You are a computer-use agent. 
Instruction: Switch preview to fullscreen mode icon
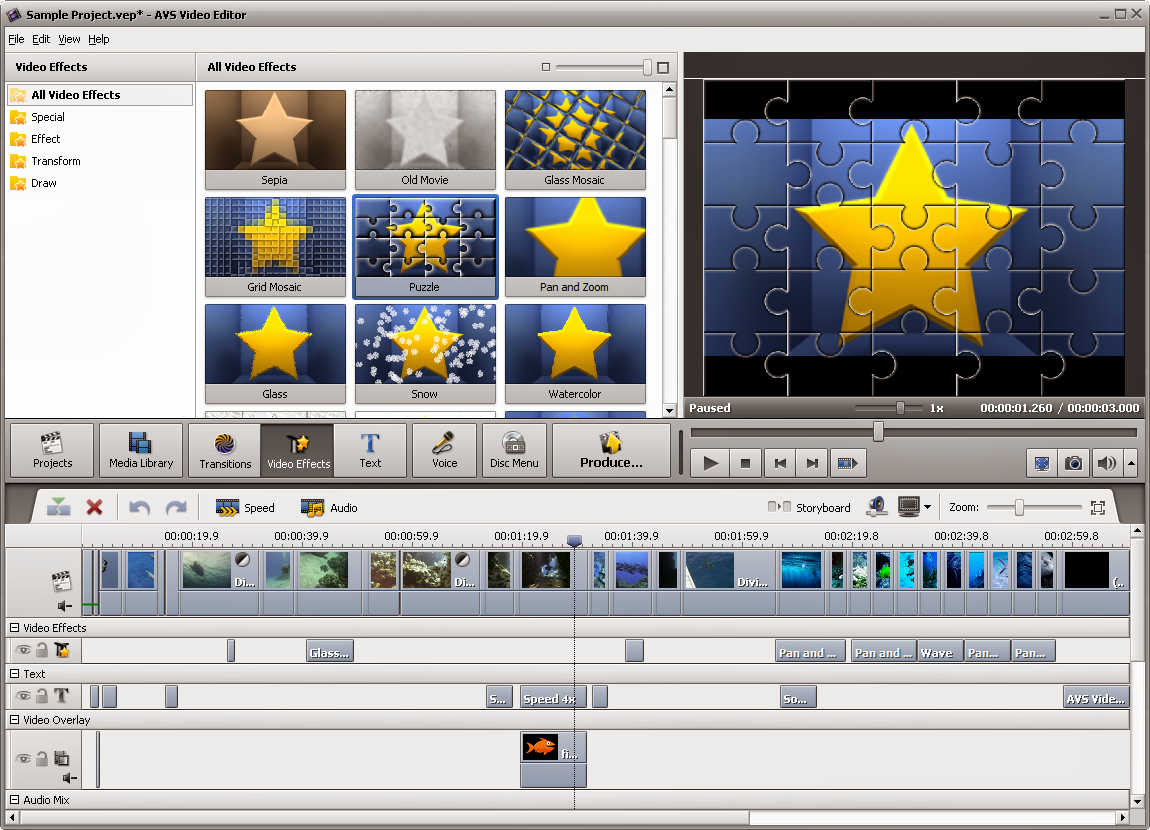point(1042,463)
